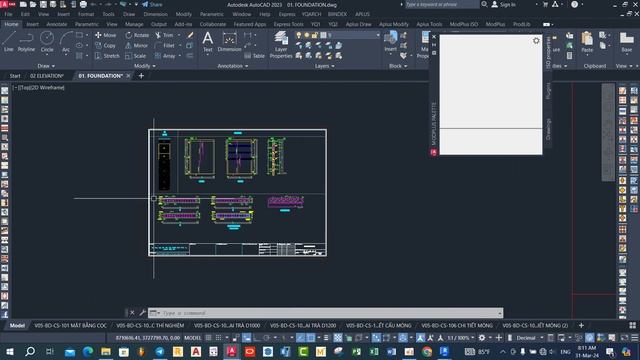Click the Insert block icon

click(390, 42)
